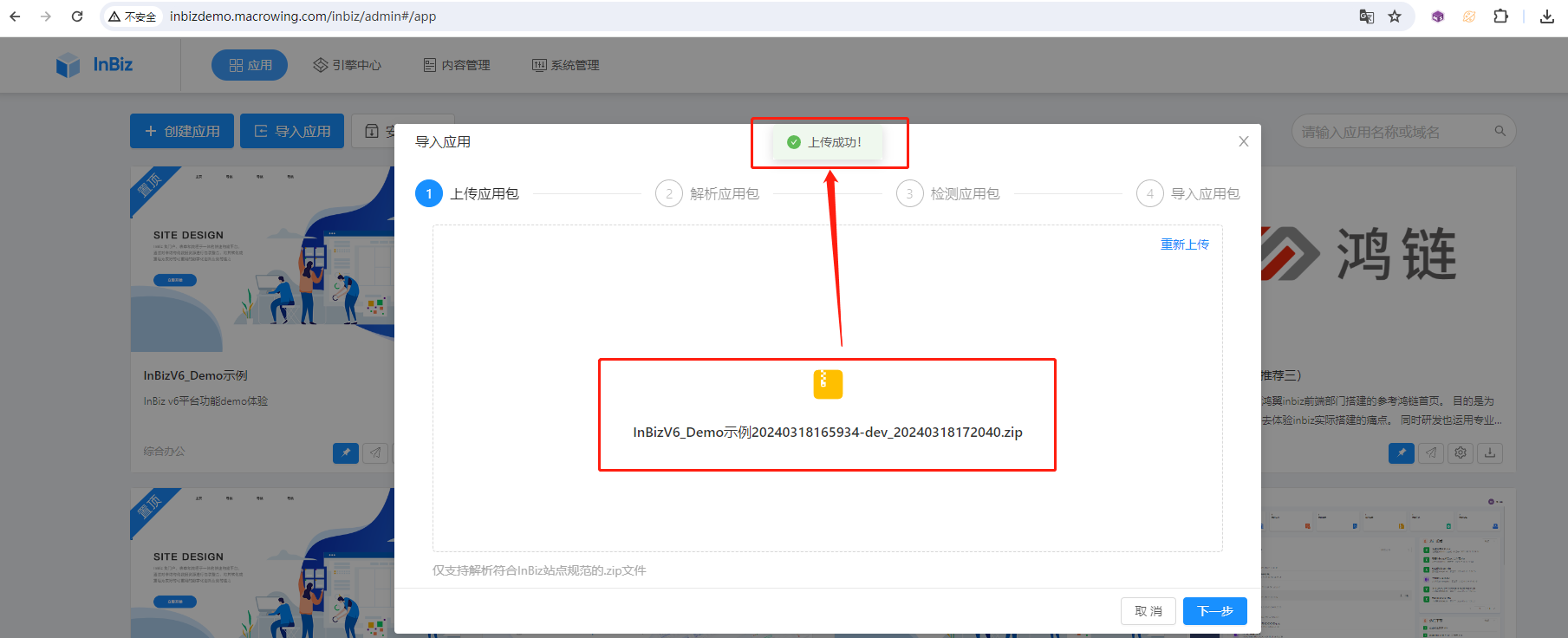Click the InBiz logo

(x=94, y=65)
